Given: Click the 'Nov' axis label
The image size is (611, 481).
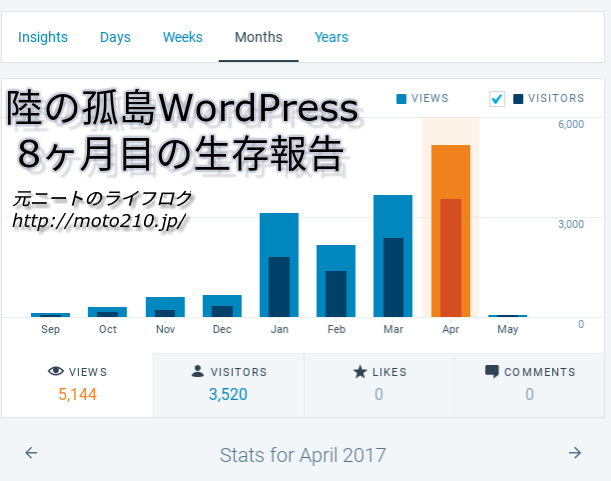Looking at the screenshot, I should point(165,329).
